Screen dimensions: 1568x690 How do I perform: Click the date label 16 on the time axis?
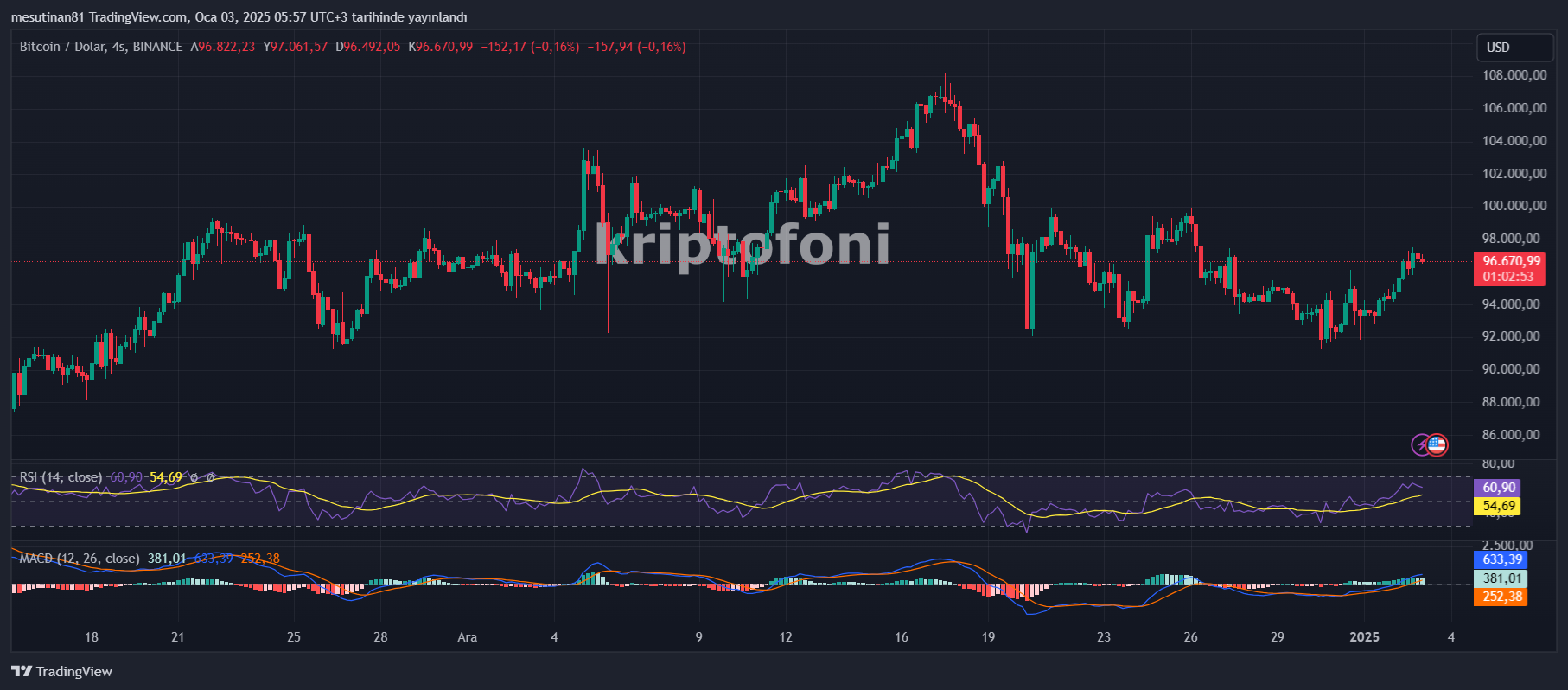pyautogui.click(x=902, y=637)
